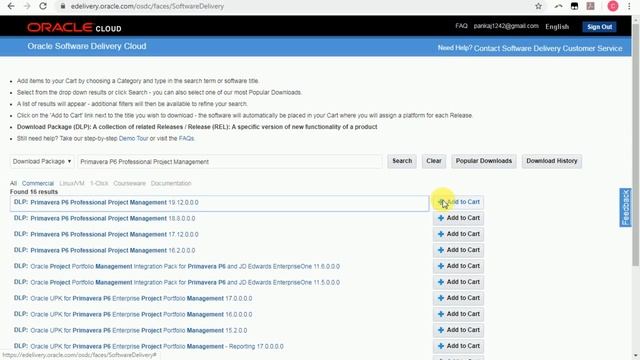This screenshot has height=360, width=640.
Task: Click the Sign Out button
Action: tap(599, 27)
